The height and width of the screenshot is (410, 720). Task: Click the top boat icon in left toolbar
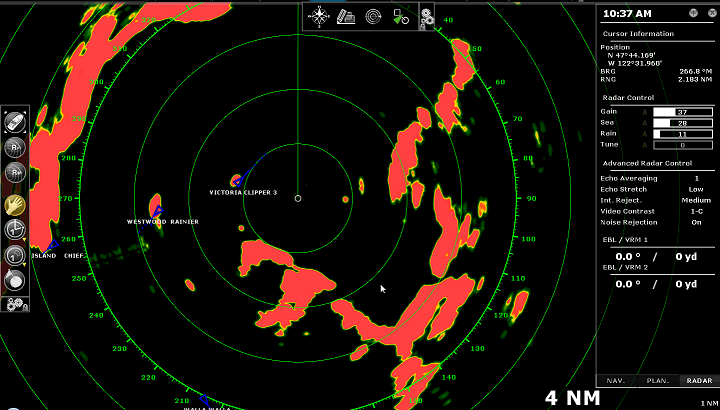click(15, 121)
